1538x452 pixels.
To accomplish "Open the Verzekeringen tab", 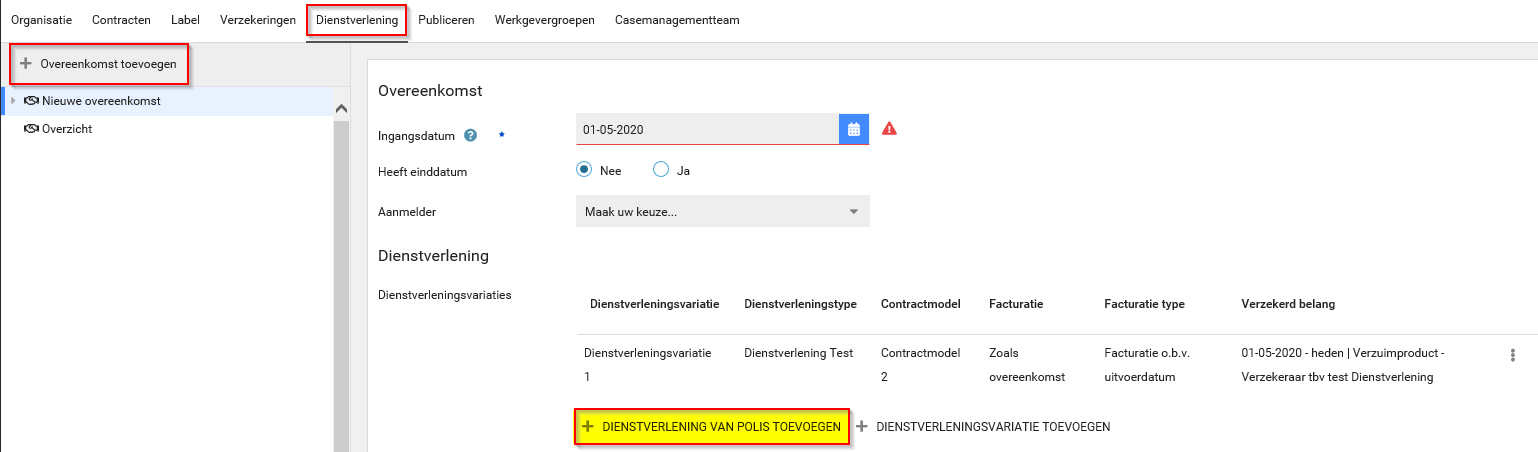I will pyautogui.click(x=258, y=20).
